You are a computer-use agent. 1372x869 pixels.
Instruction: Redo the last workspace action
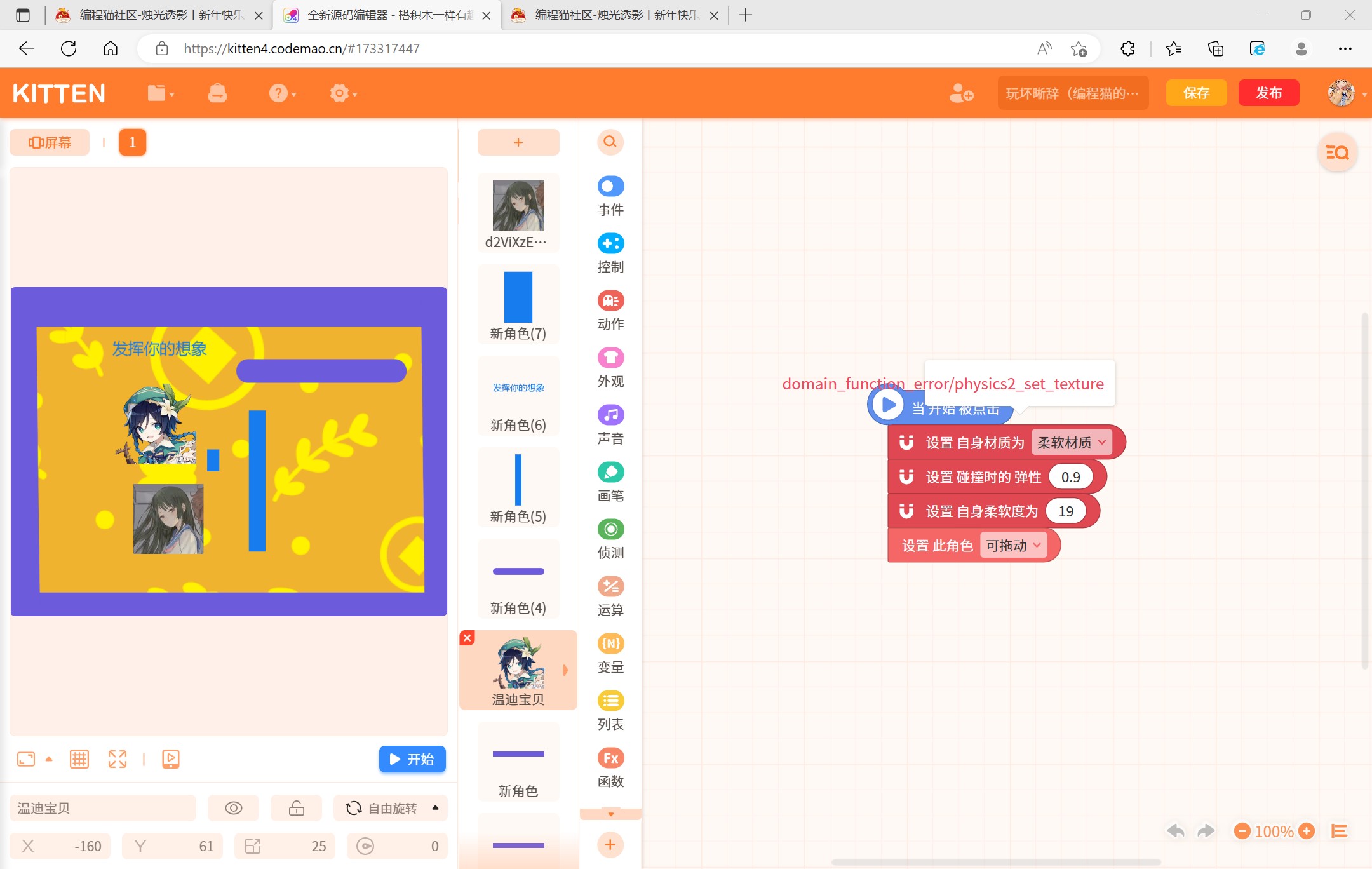[1206, 831]
